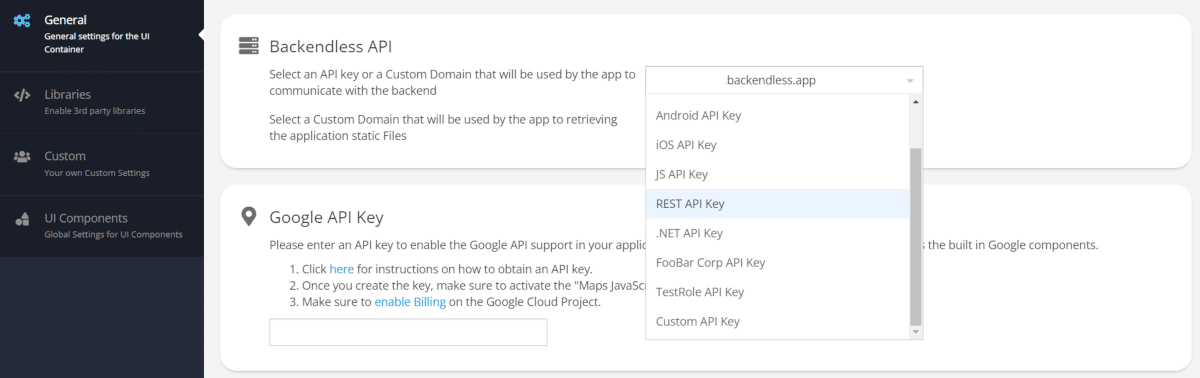Collapse the backendless.app dropdown
The width and height of the screenshot is (1200, 378).
(784, 80)
